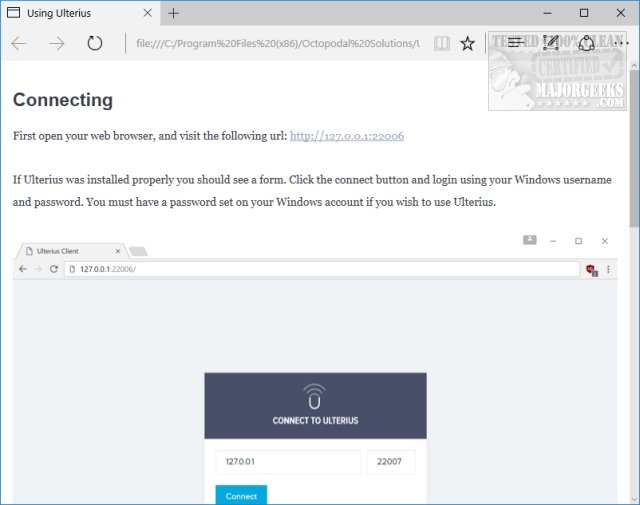
Task: Click the blue Connect button
Action: click(x=241, y=495)
